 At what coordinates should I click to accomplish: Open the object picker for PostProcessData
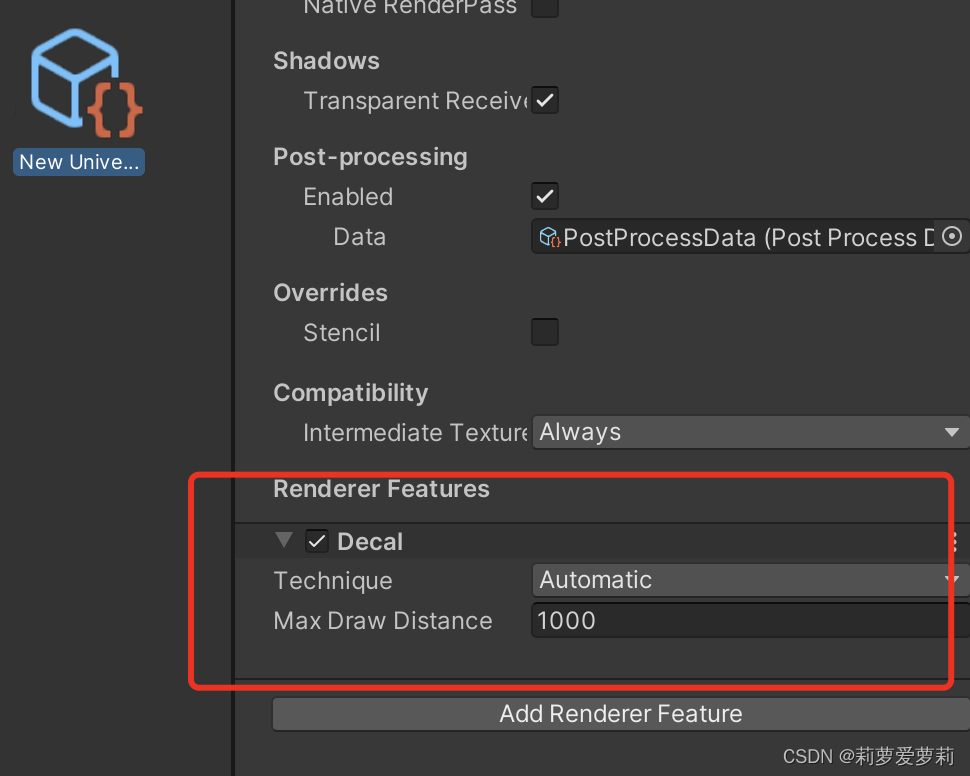pyautogui.click(x=951, y=236)
